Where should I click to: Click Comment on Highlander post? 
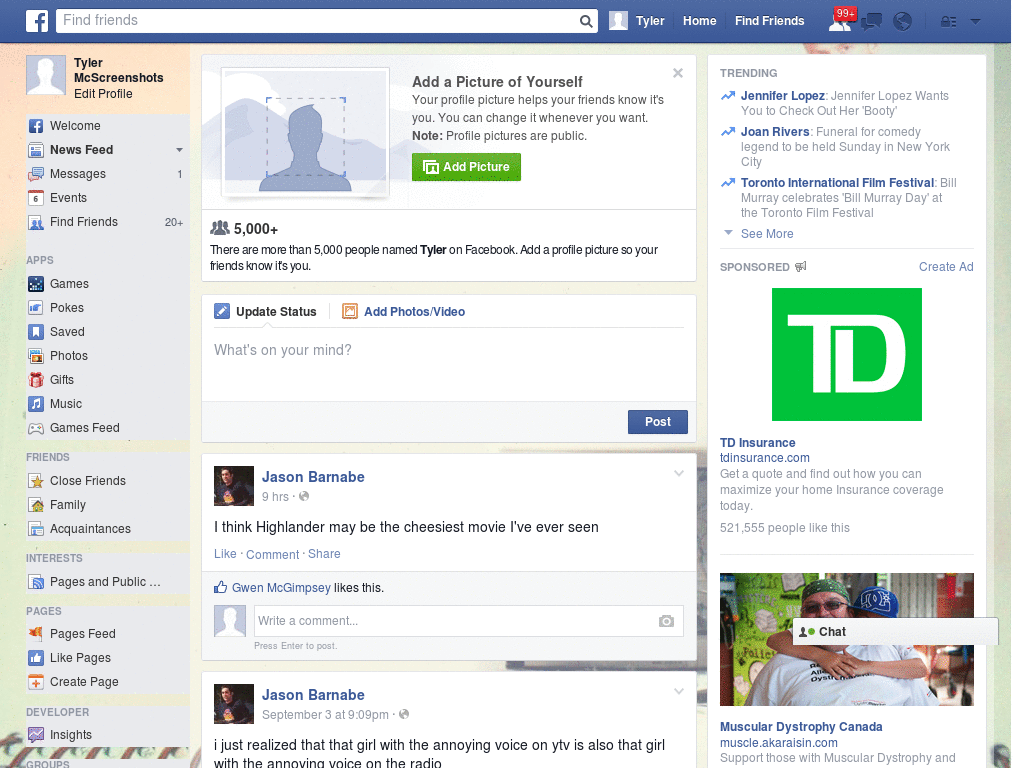click(x=272, y=554)
